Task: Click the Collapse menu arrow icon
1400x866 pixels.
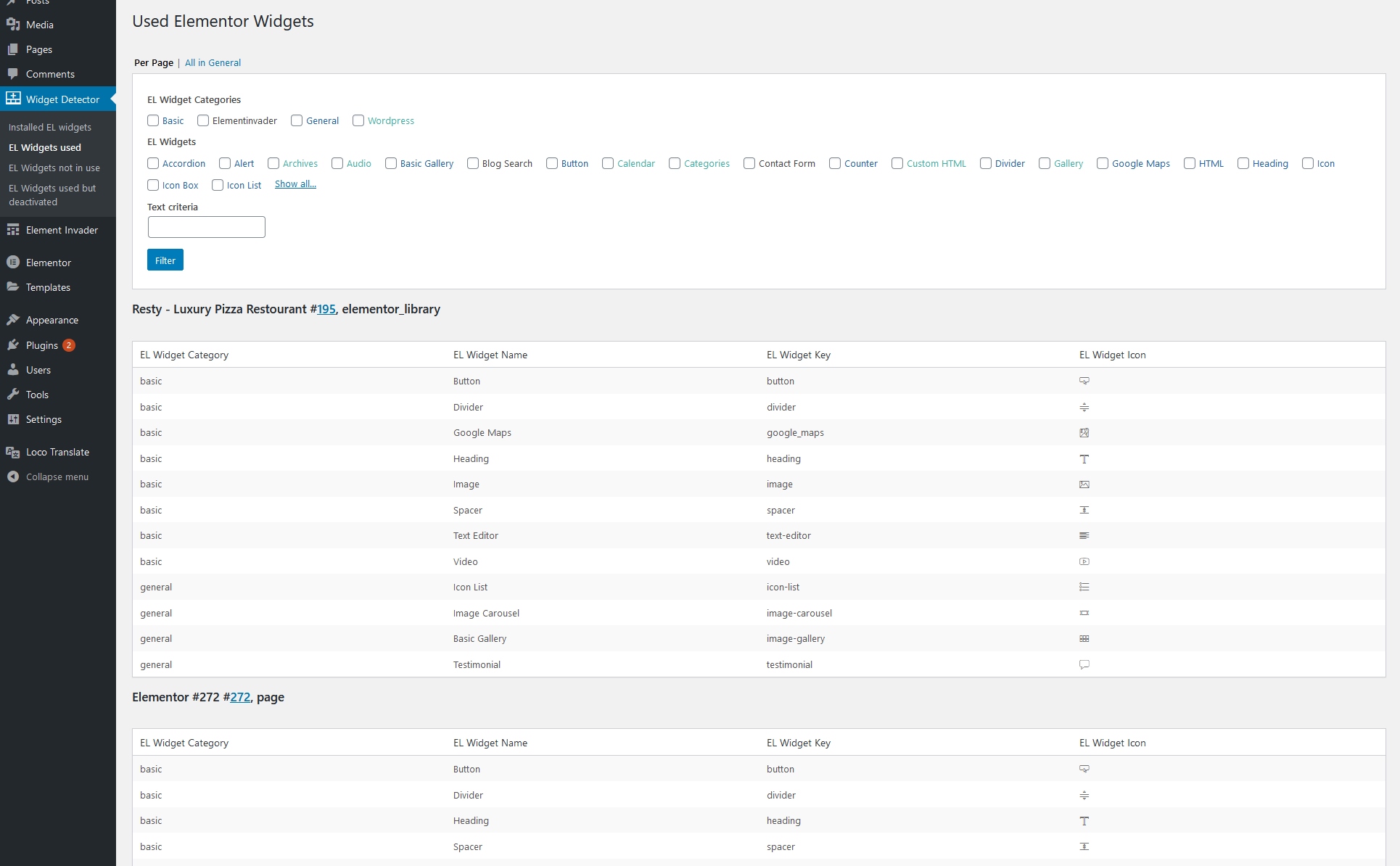Action: 13,477
